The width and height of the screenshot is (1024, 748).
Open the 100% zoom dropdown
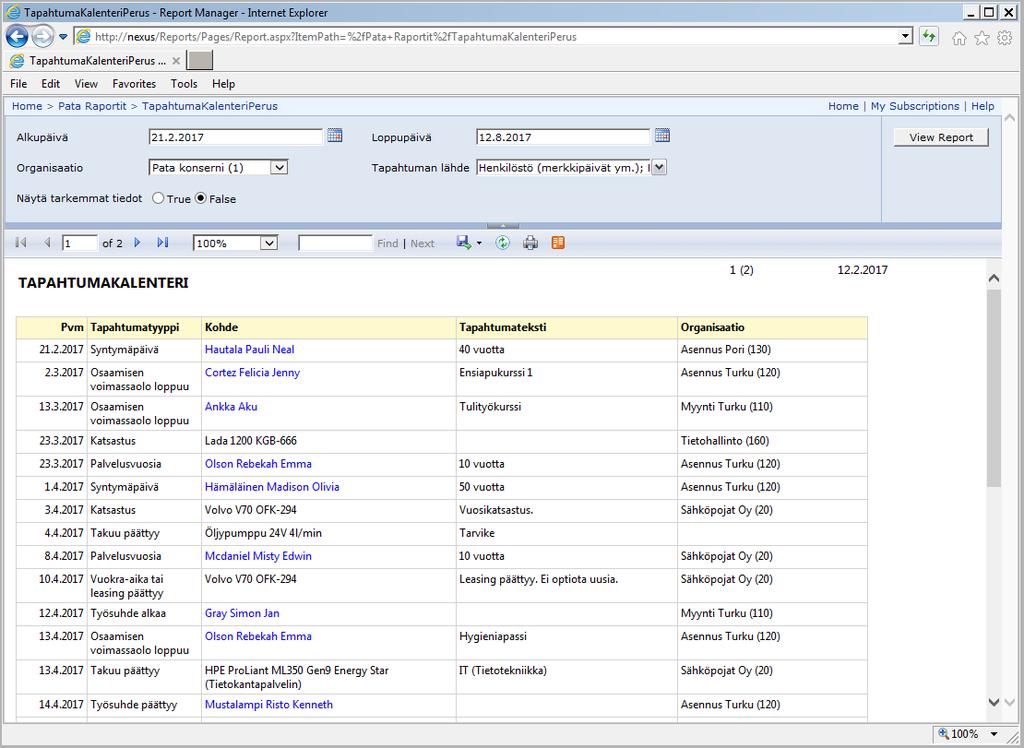(x=269, y=243)
